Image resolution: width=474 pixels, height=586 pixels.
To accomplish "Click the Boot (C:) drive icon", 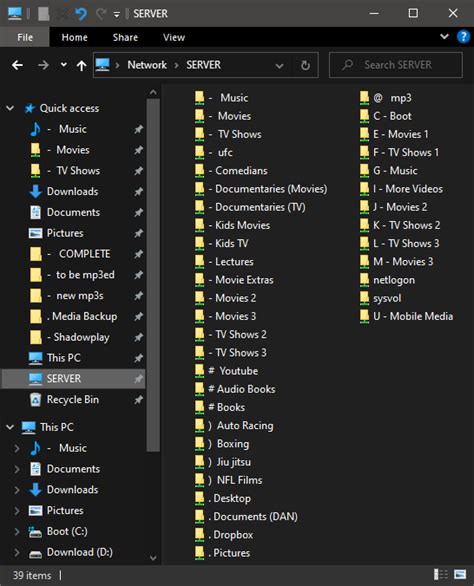I will pyautogui.click(x=35, y=531).
